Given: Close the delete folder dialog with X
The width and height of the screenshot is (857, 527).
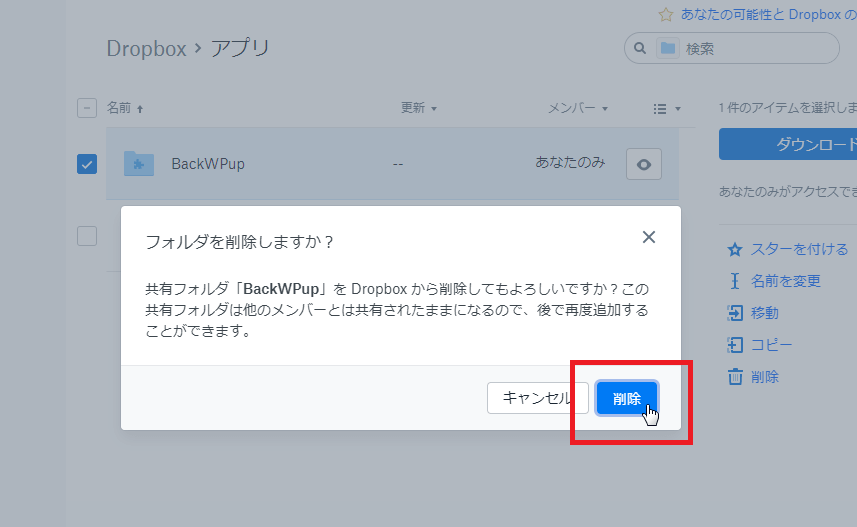Looking at the screenshot, I should [x=649, y=237].
